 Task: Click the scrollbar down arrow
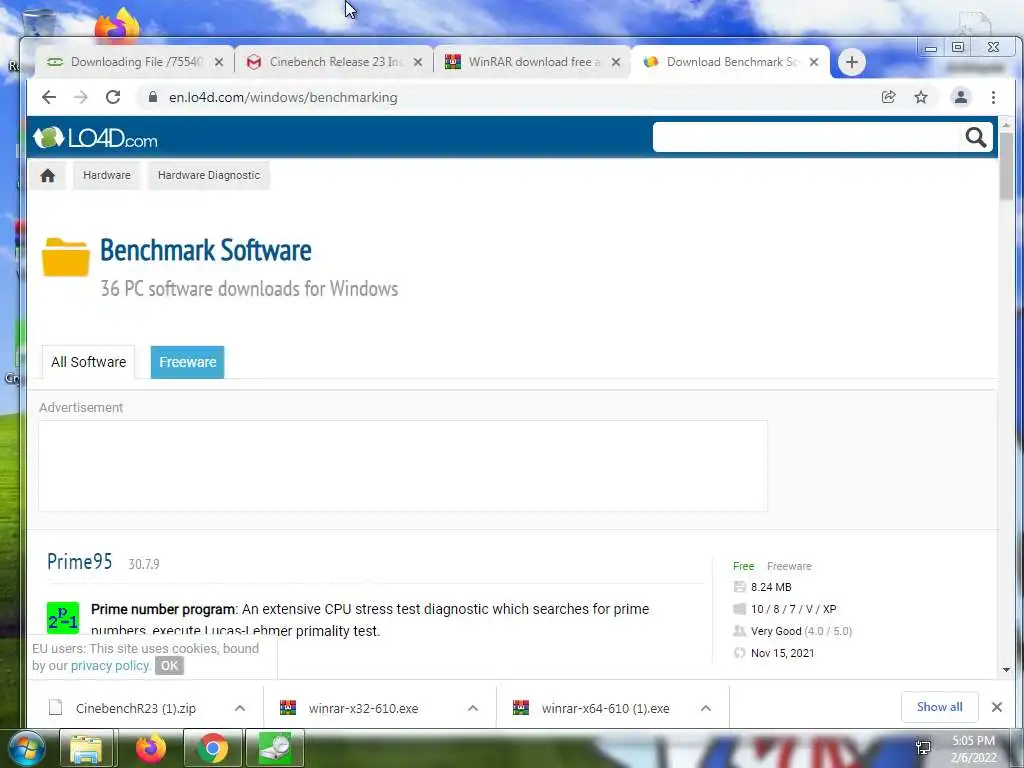(x=1006, y=669)
